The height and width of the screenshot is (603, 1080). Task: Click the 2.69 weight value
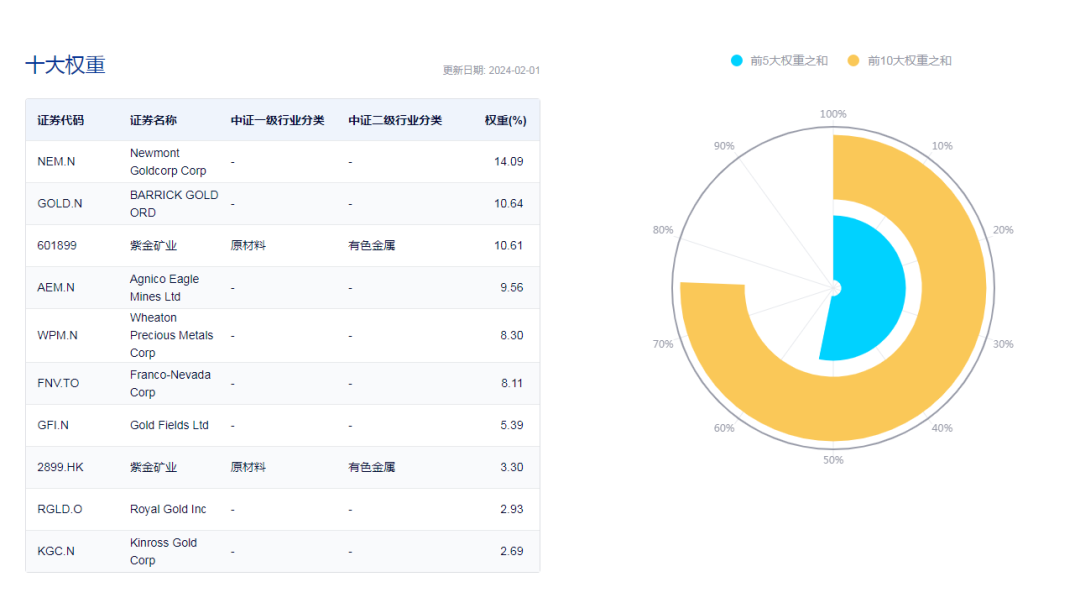512,551
